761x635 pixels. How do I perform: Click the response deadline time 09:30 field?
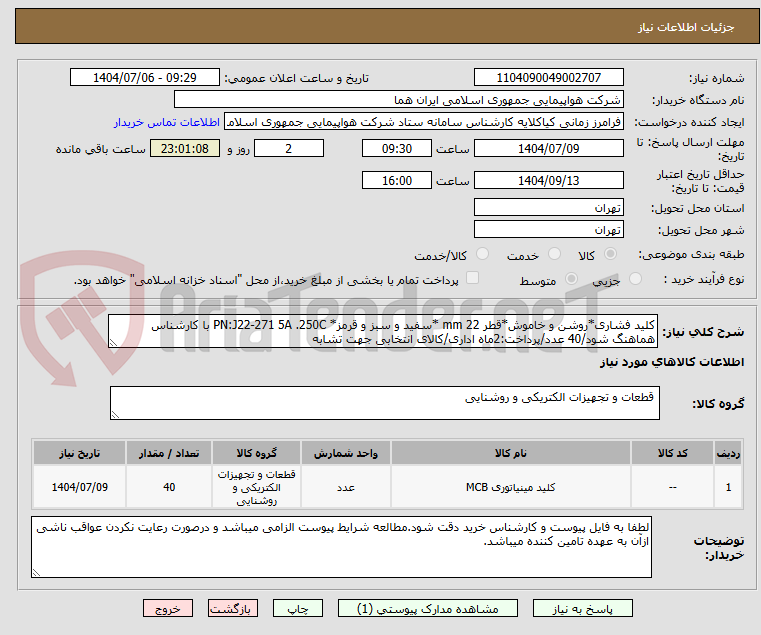[x=397, y=149]
